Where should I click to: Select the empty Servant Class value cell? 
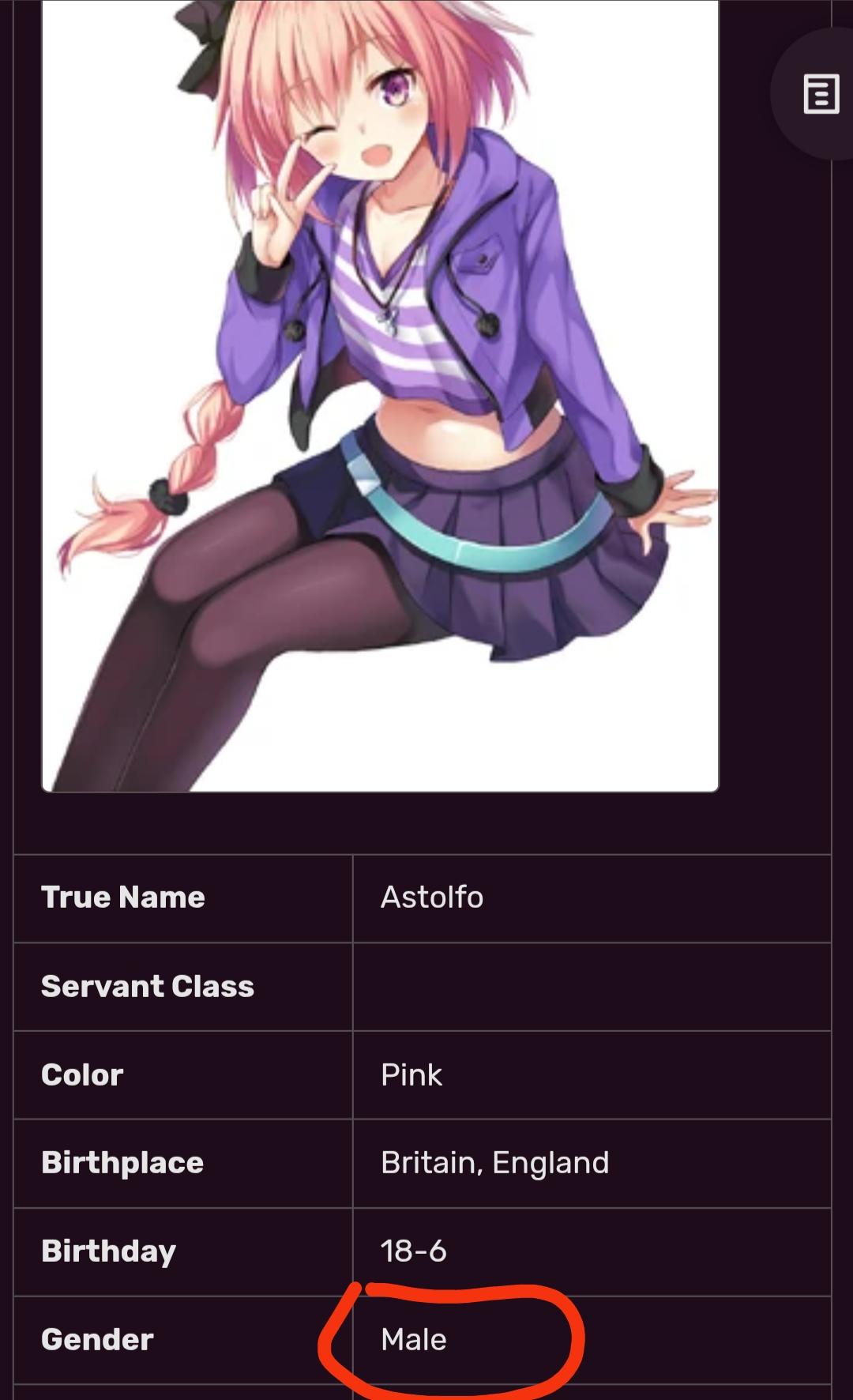click(592, 987)
